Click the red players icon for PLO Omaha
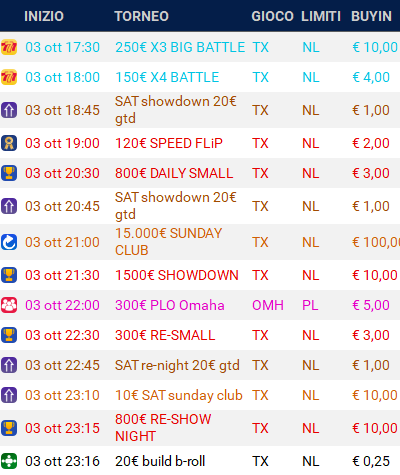400x475 pixels. [9, 305]
